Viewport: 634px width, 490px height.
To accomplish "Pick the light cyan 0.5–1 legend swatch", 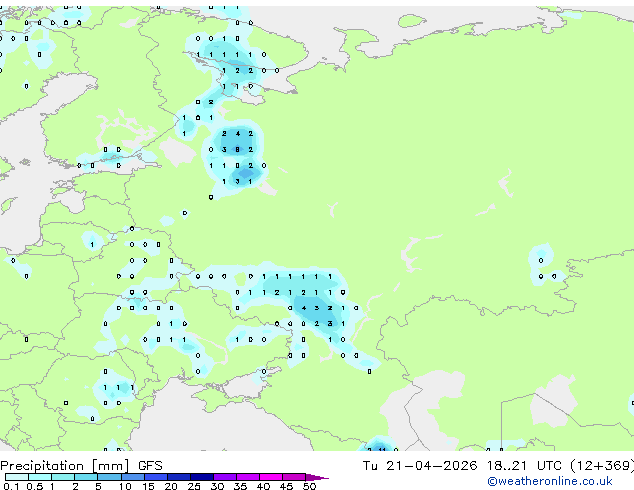I will [x=40, y=477].
